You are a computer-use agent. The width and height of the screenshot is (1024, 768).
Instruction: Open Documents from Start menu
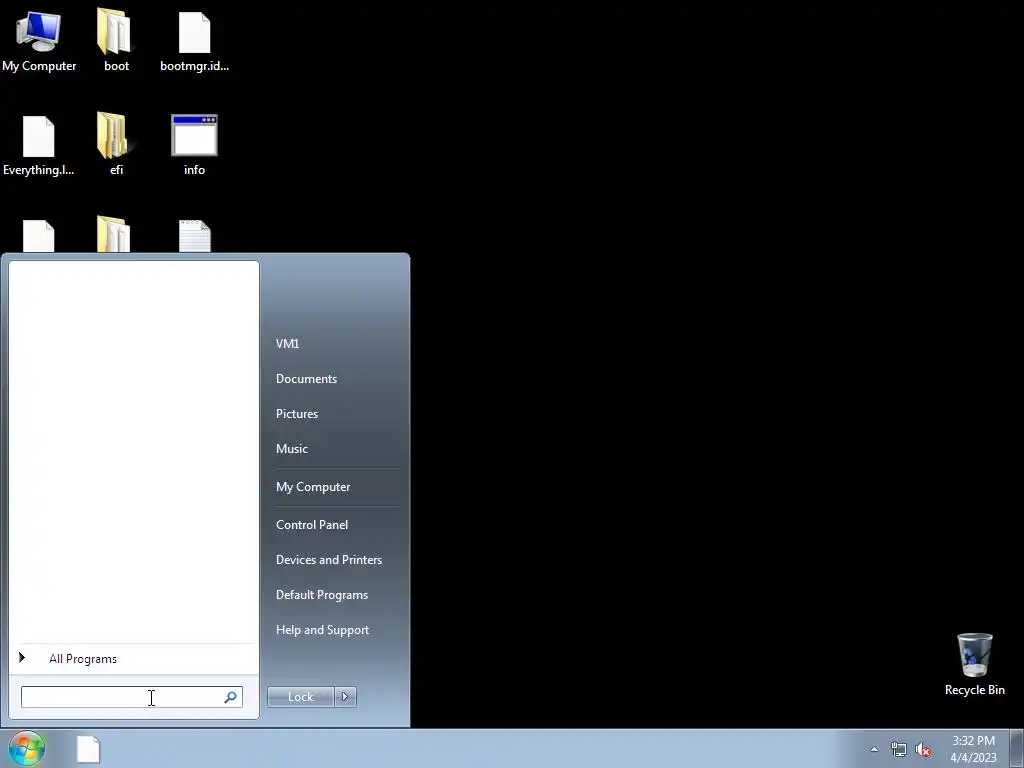tap(306, 379)
